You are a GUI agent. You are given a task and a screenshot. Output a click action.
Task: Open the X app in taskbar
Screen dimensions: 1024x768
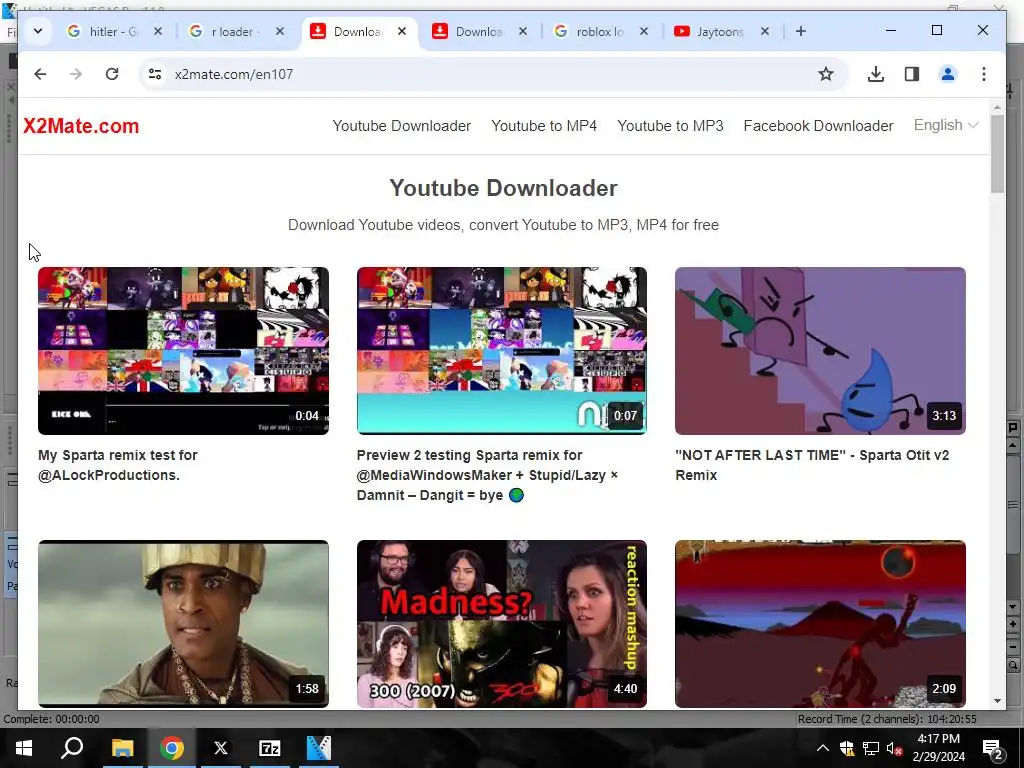tap(221, 748)
